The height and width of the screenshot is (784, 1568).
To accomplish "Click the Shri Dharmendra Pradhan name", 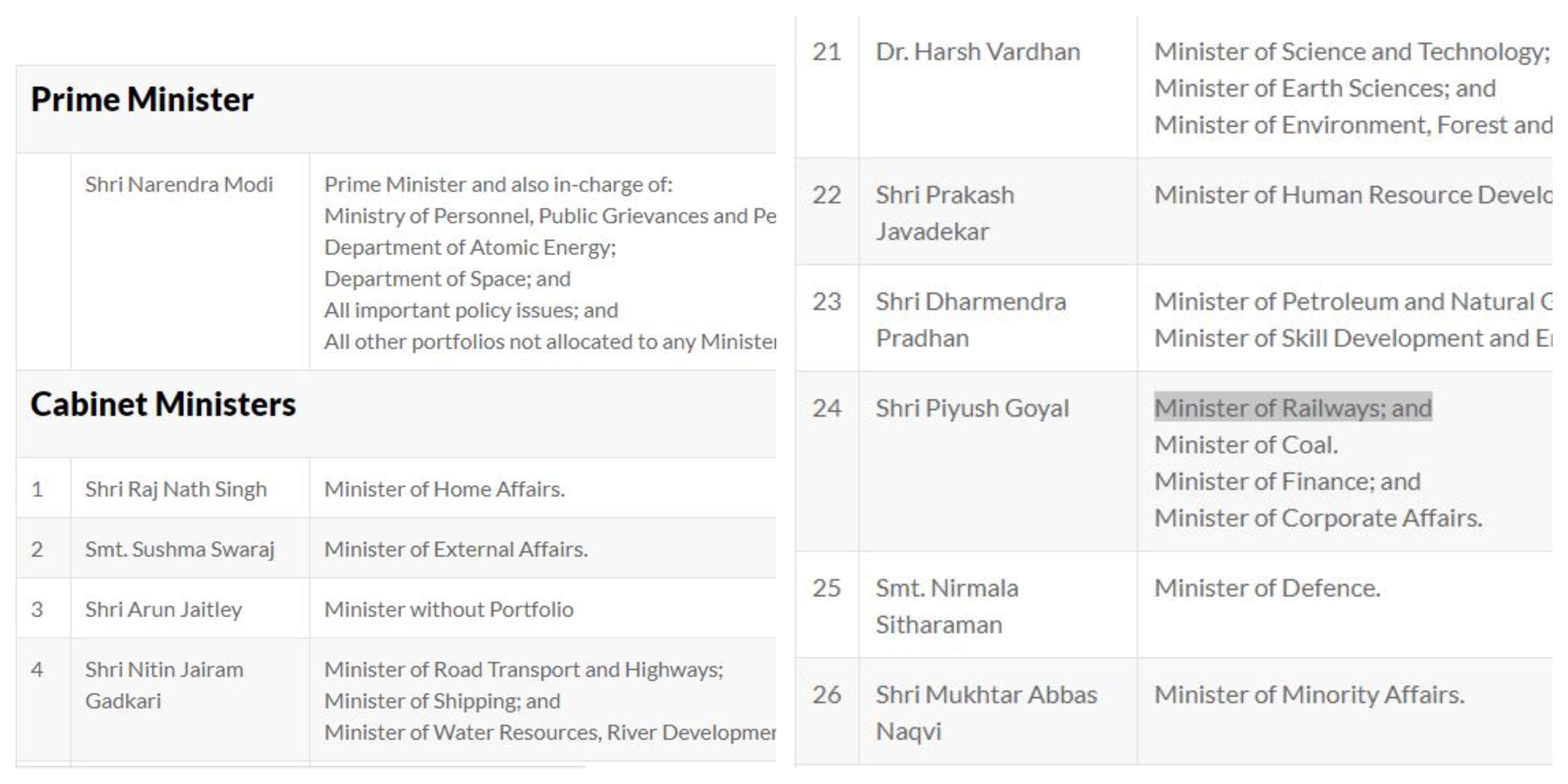I will point(970,319).
